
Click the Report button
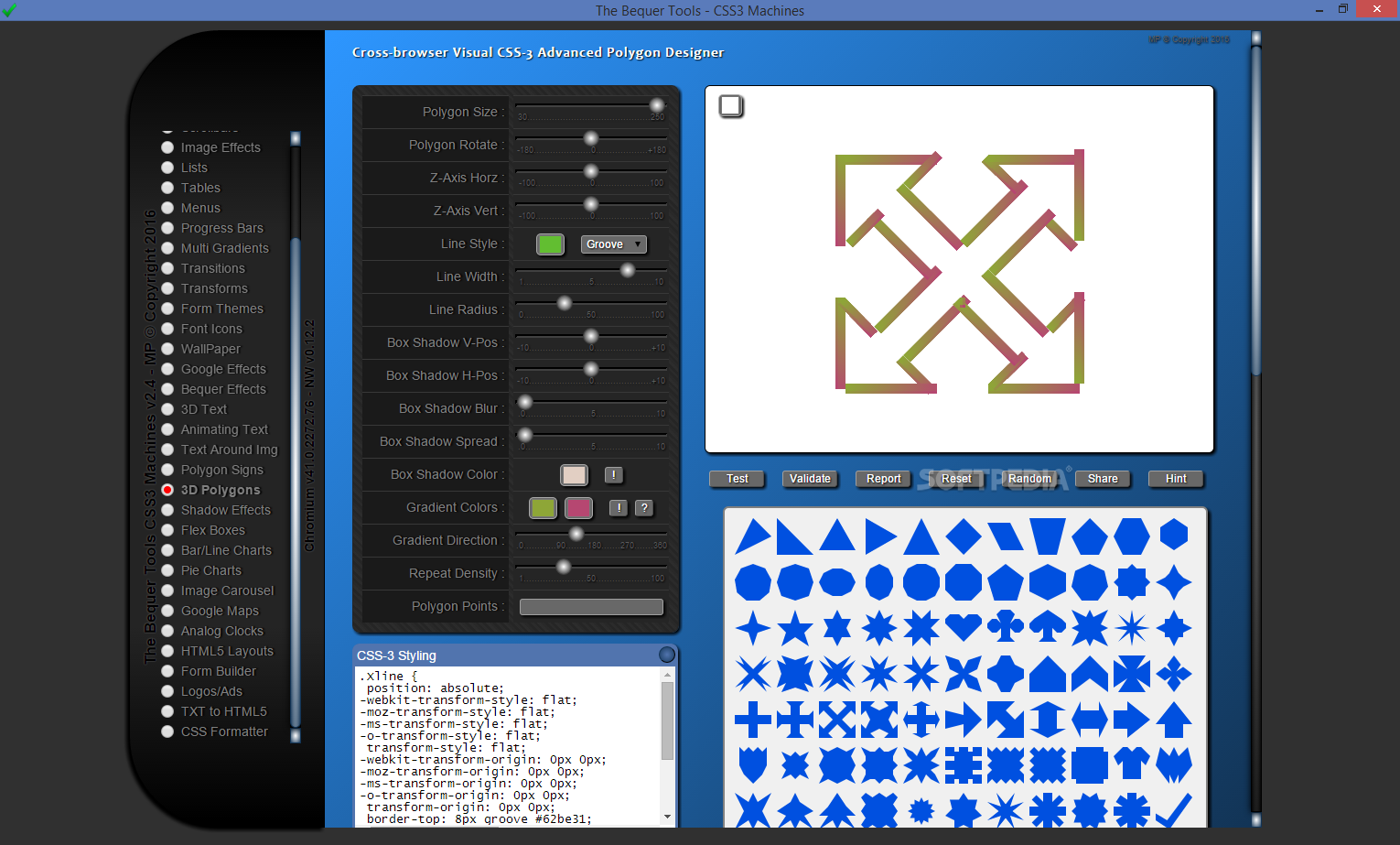[884, 479]
